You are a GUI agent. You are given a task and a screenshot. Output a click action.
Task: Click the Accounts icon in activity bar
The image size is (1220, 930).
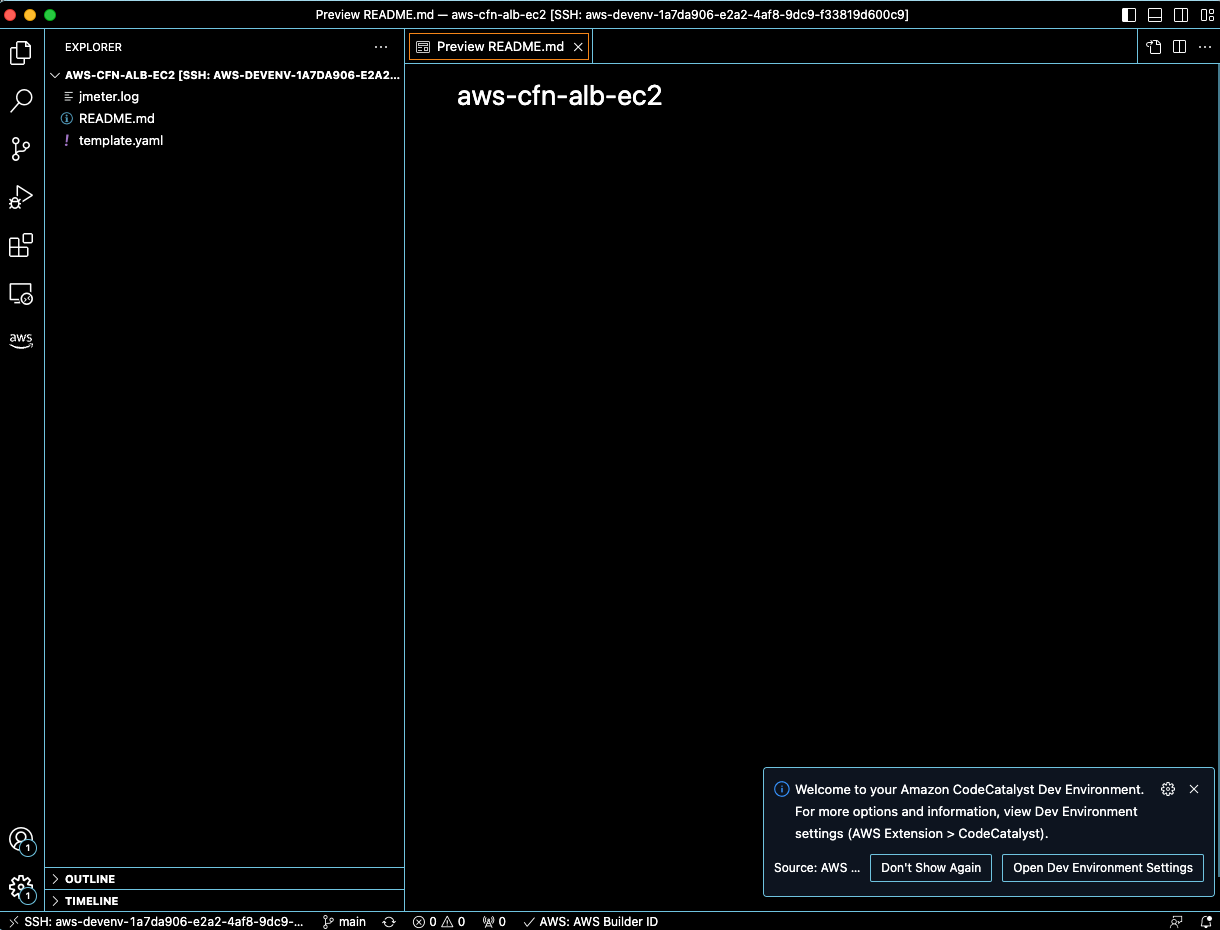click(x=21, y=840)
